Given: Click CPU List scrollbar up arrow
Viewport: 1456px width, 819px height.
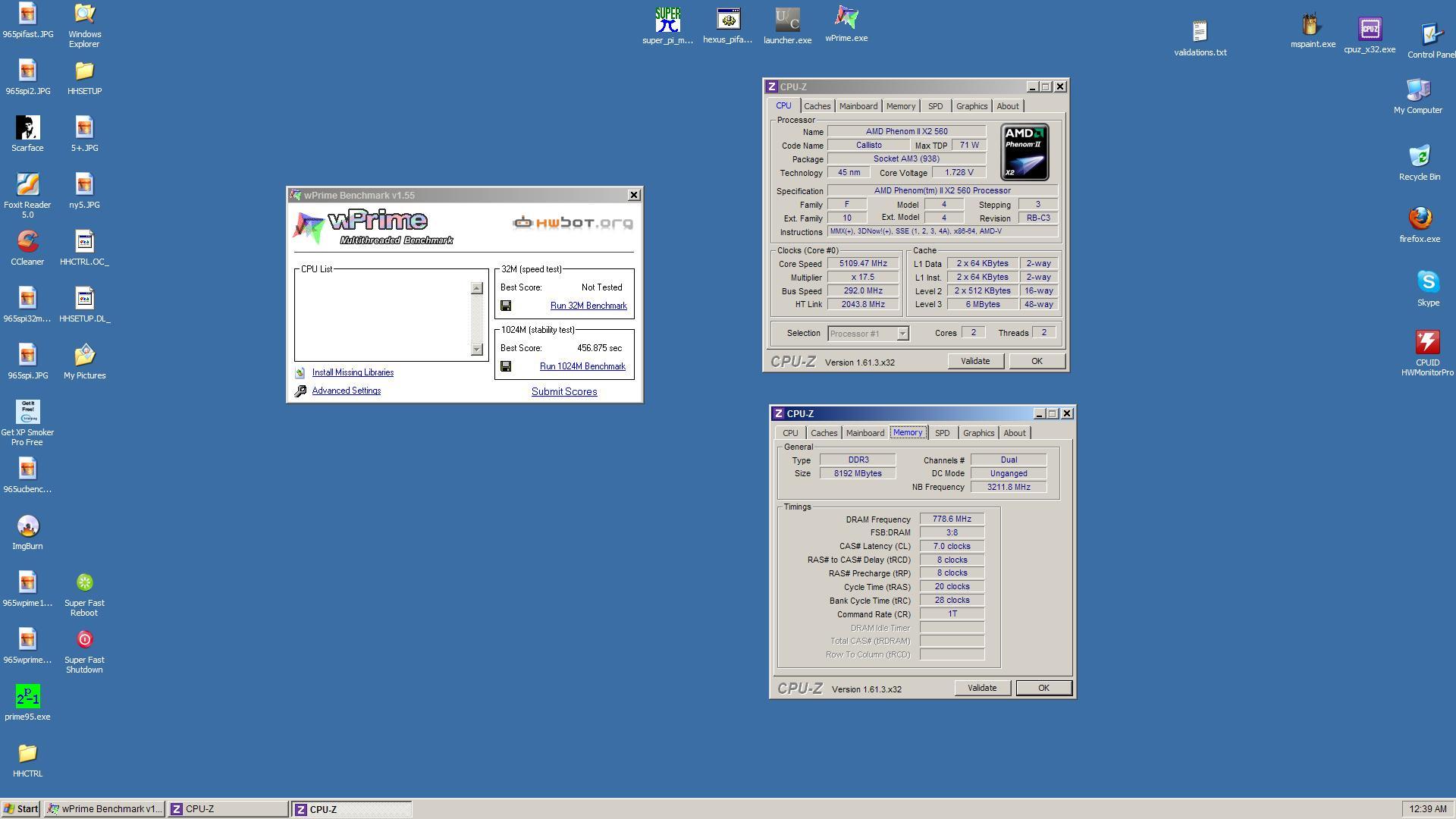Looking at the screenshot, I should 476,288.
